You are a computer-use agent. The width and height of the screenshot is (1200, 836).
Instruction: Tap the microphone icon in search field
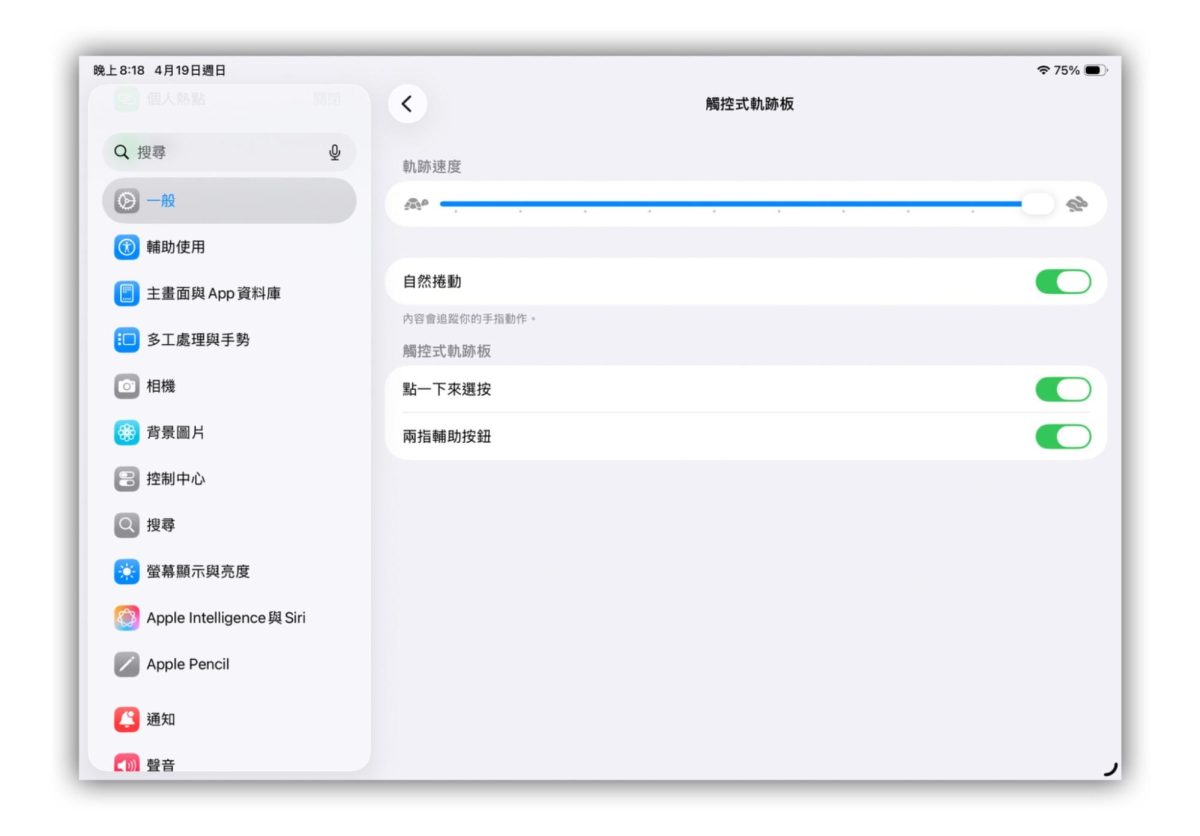[x=335, y=152]
